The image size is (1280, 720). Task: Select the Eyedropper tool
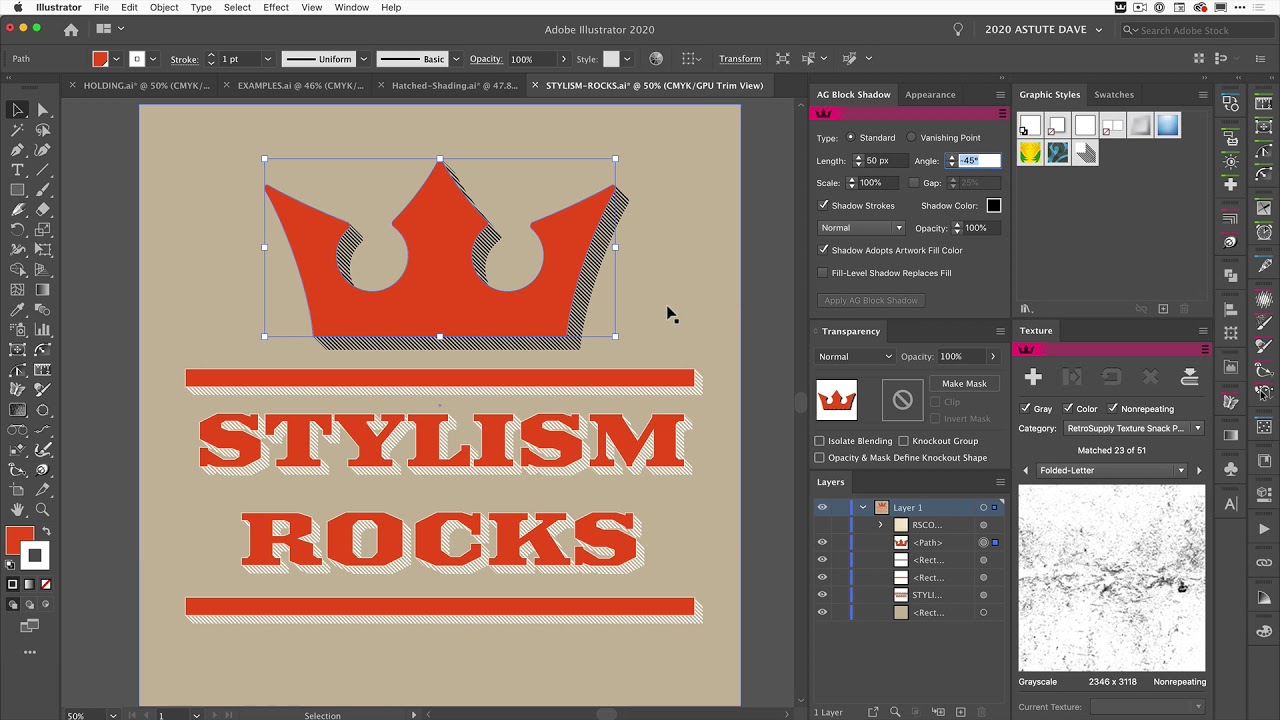18,310
